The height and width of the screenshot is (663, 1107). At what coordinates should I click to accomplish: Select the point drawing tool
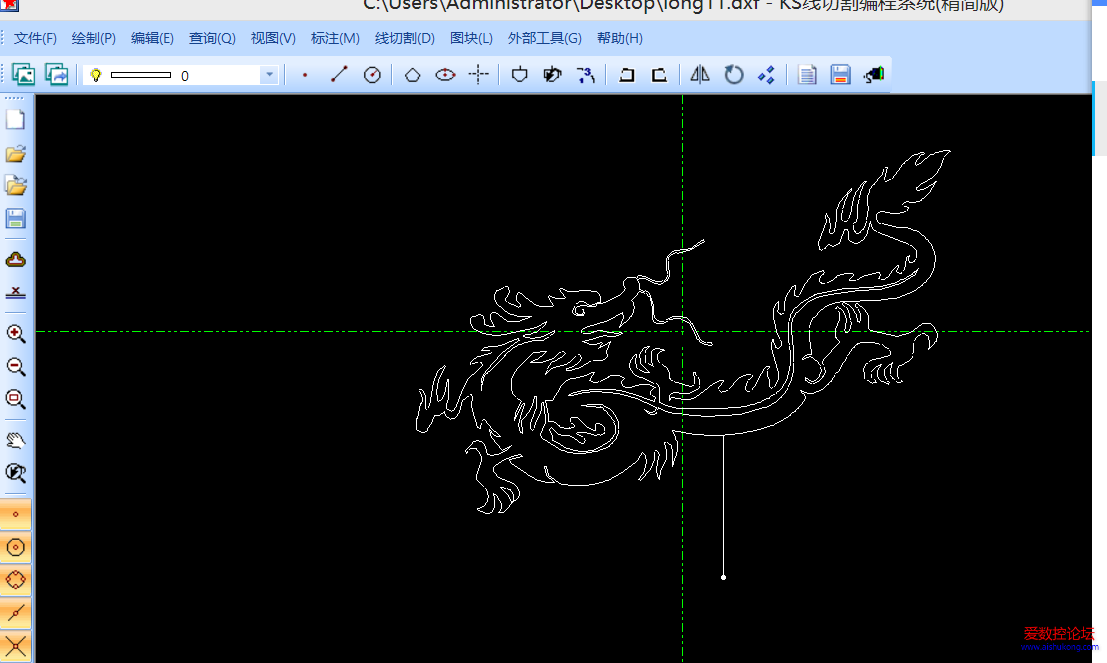tap(305, 75)
